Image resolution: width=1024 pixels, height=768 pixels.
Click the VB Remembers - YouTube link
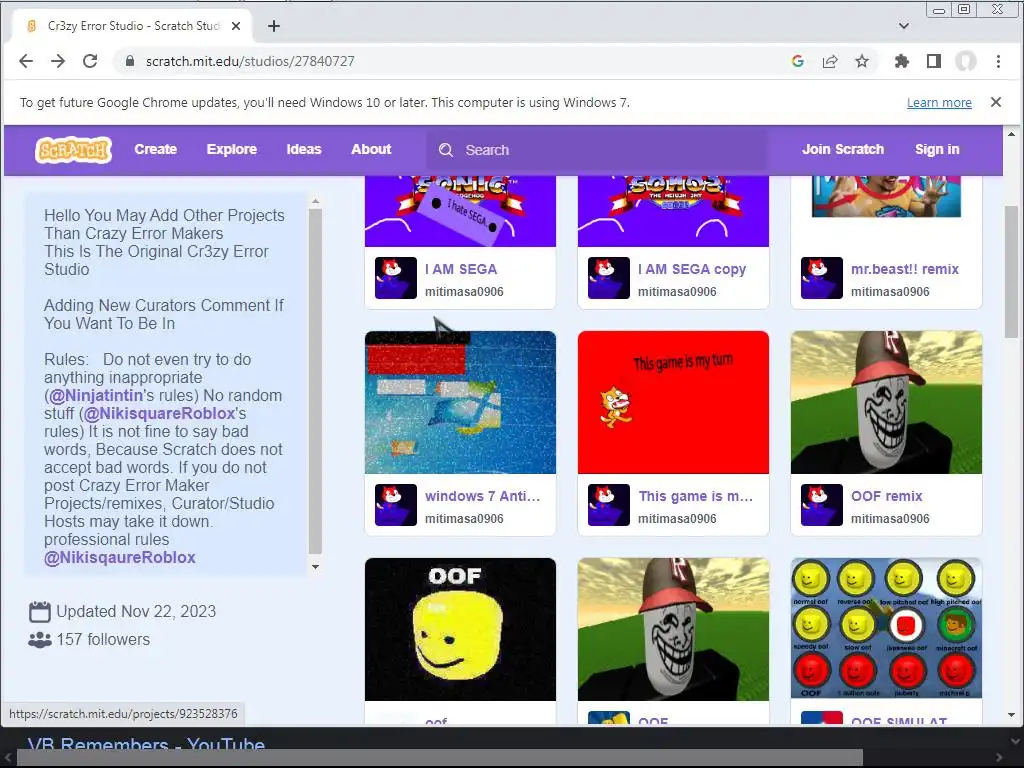146,744
